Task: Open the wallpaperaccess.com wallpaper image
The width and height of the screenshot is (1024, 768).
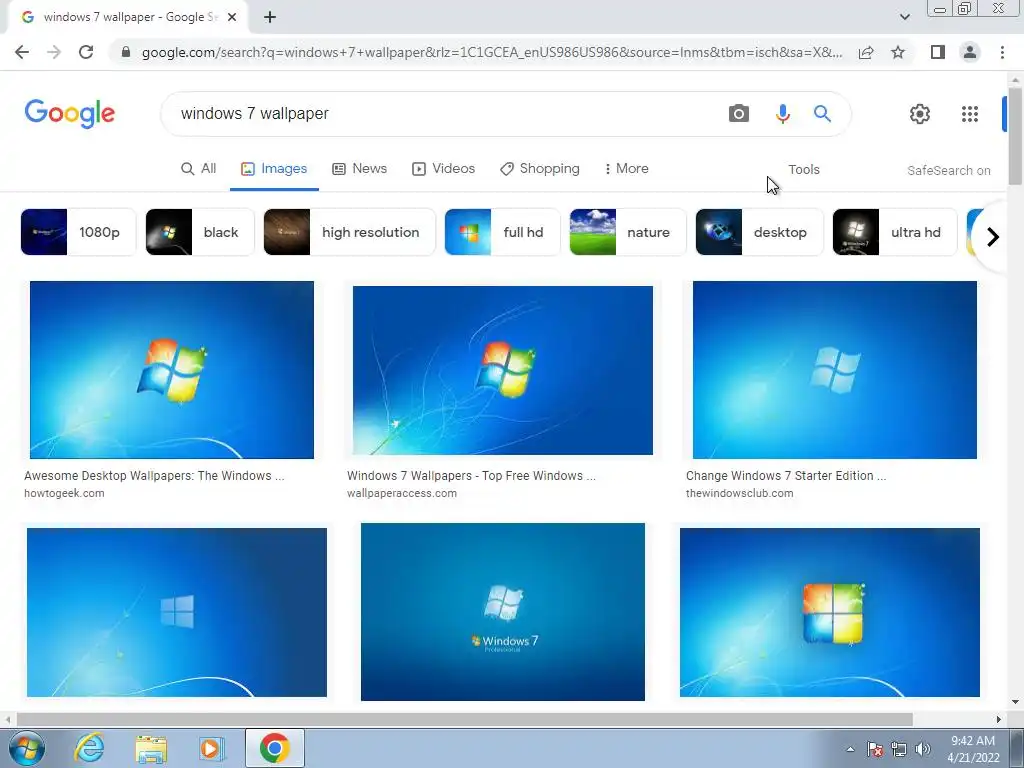Action: (x=503, y=370)
